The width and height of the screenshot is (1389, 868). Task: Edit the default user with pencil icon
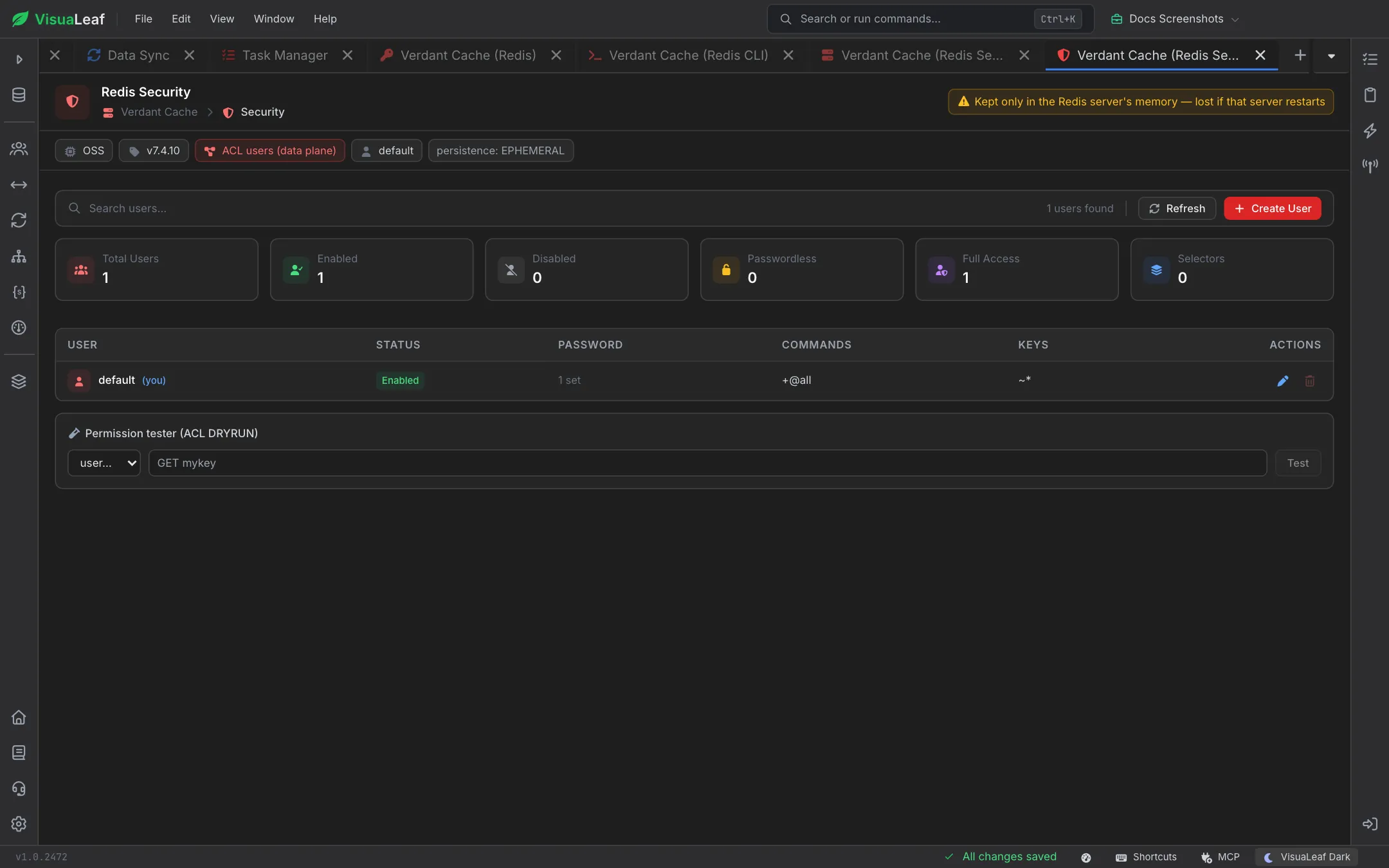click(1283, 381)
